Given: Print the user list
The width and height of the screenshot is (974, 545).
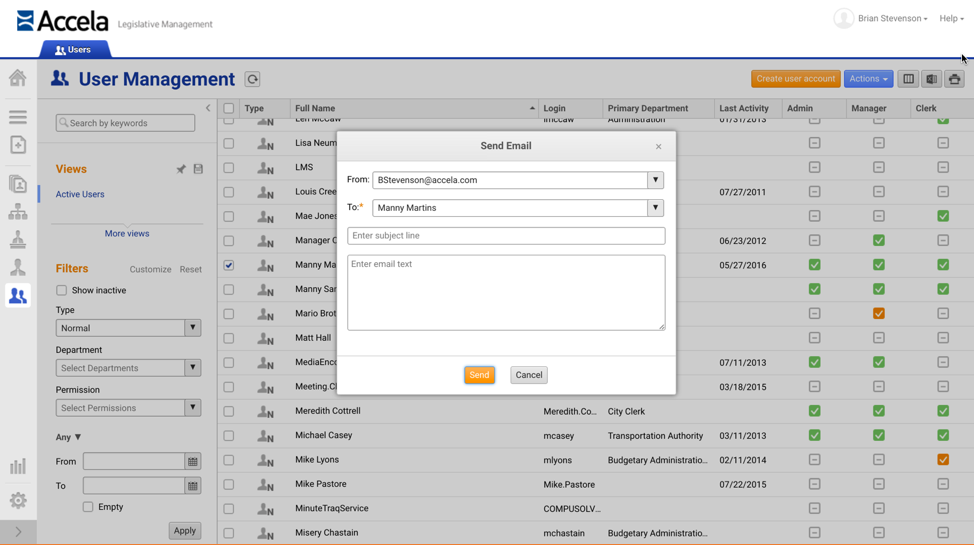Looking at the screenshot, I should coord(954,79).
